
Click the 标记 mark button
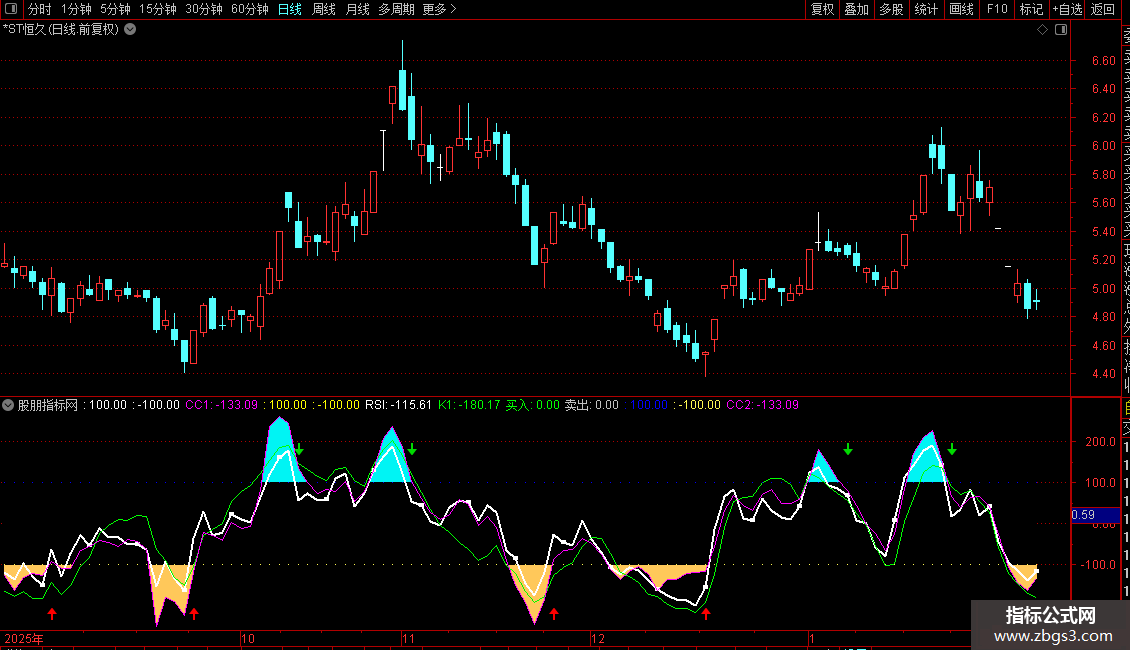1031,9
